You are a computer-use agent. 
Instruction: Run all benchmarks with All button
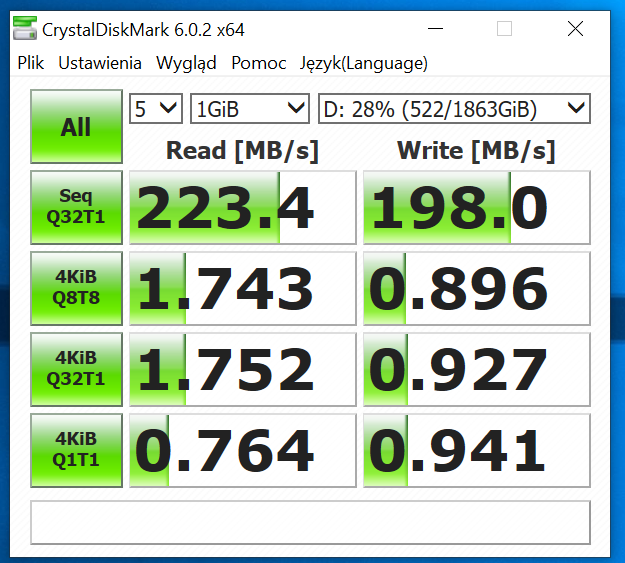tap(76, 127)
